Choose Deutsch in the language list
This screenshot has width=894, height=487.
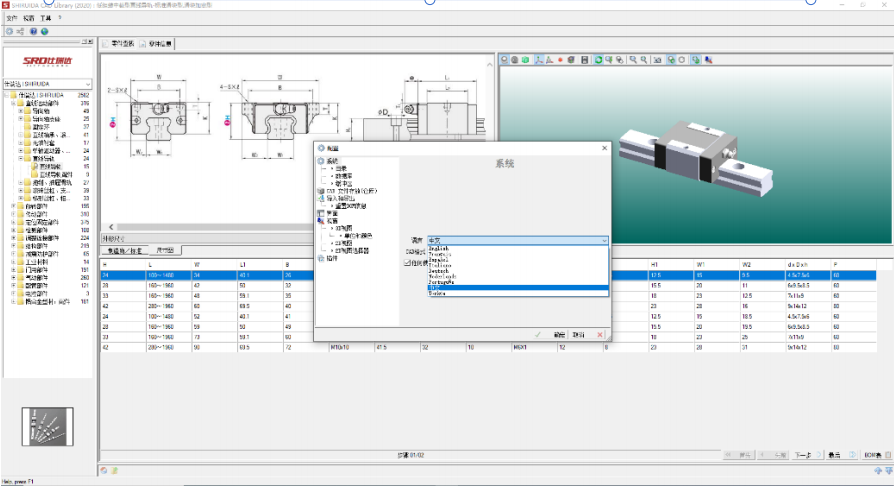click(x=440, y=270)
